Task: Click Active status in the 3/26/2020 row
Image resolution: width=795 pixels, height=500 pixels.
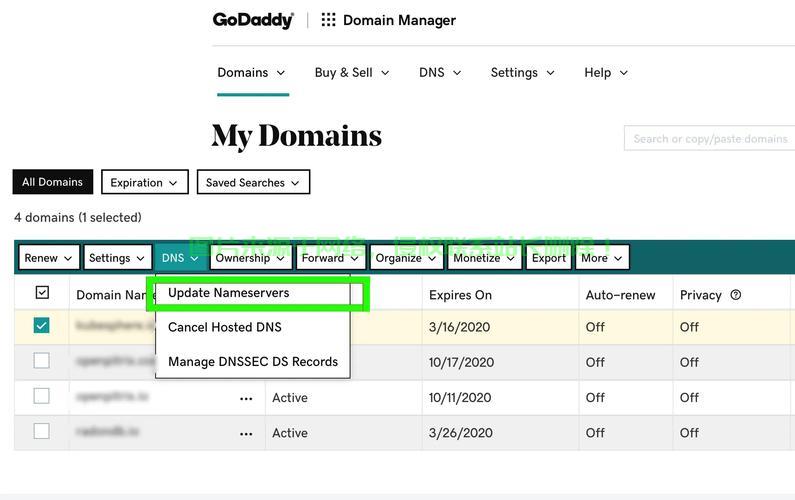Action: (x=290, y=433)
